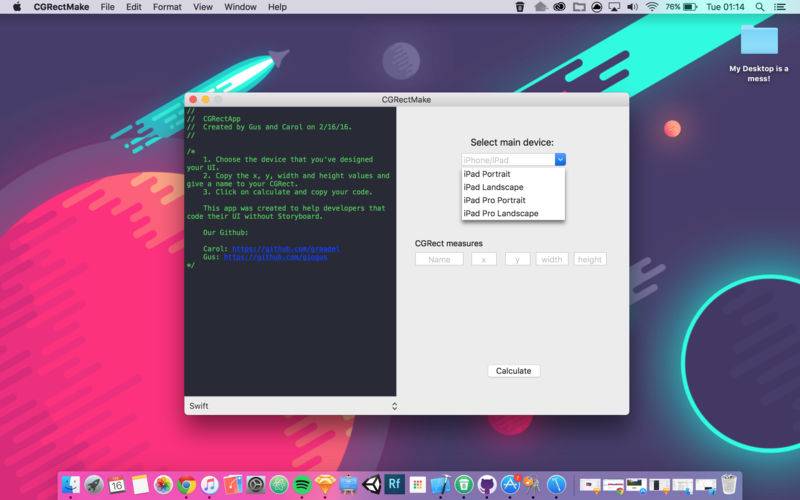The height and width of the screenshot is (500, 800).
Task: Click the Calculate button
Action: click(x=514, y=371)
